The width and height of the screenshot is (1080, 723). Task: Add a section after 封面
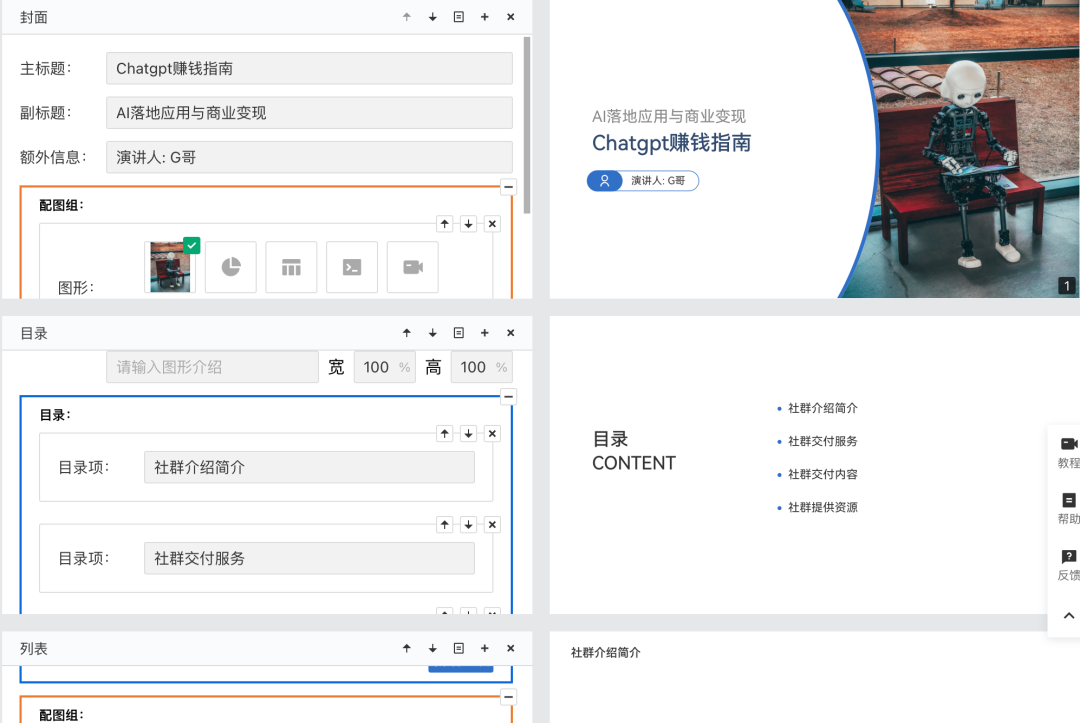[x=484, y=17]
